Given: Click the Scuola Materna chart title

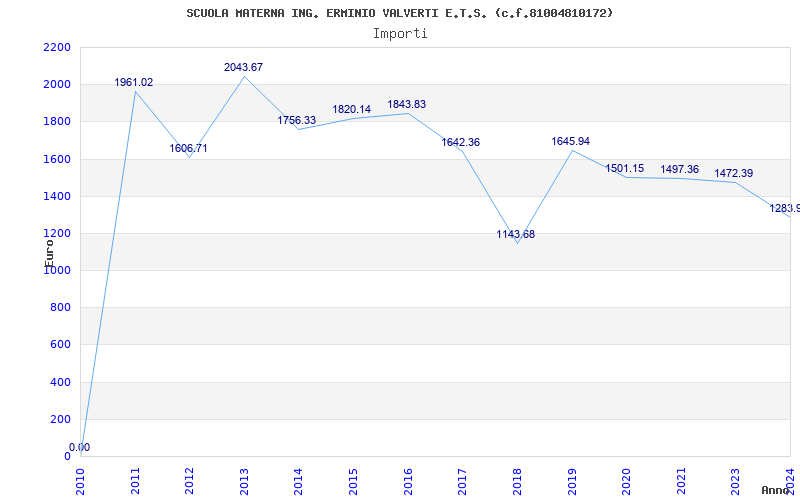Looking at the screenshot, I should point(400,13).
